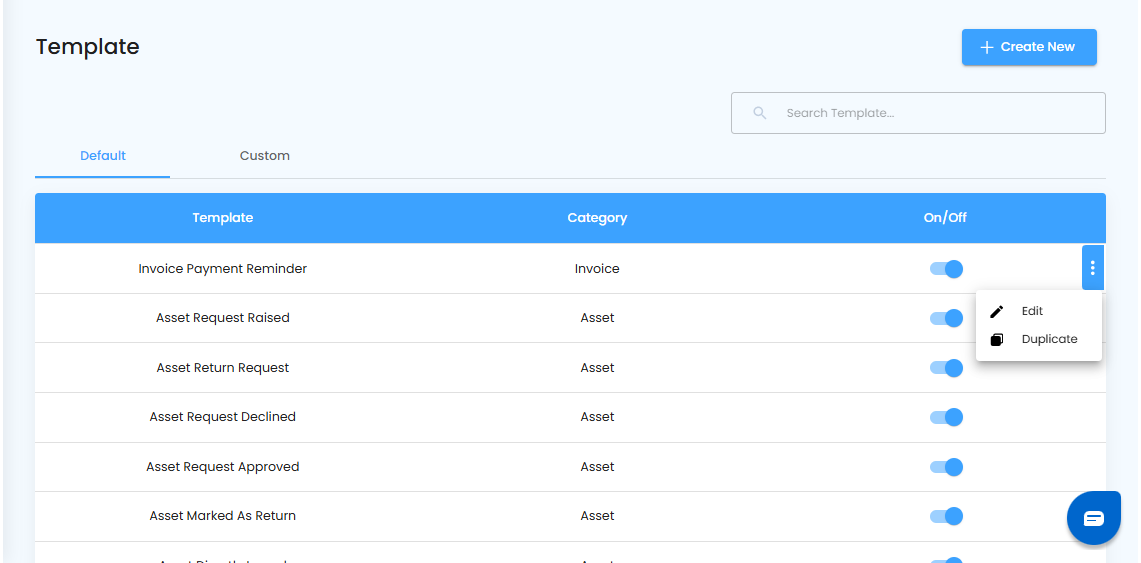The height and width of the screenshot is (563, 1141).
Task: Click the pencil Edit icon in popup
Action: [x=996, y=311]
